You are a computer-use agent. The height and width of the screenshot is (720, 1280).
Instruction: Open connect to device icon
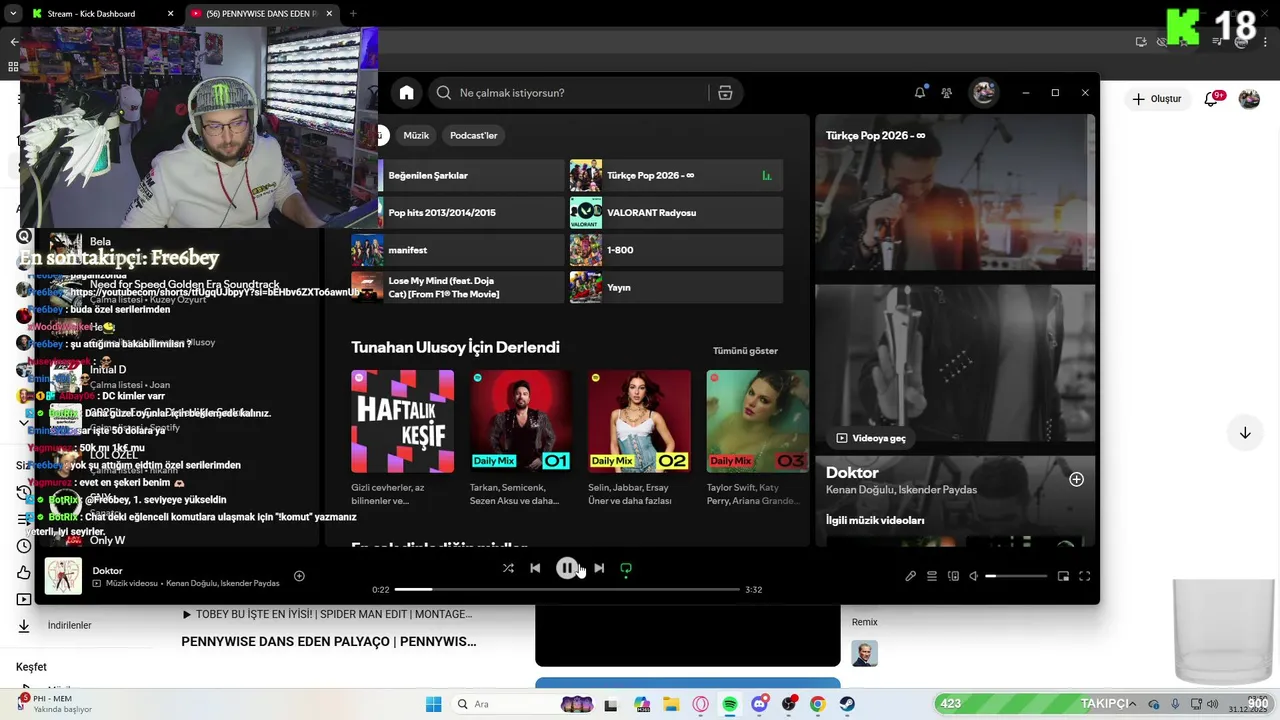point(953,576)
